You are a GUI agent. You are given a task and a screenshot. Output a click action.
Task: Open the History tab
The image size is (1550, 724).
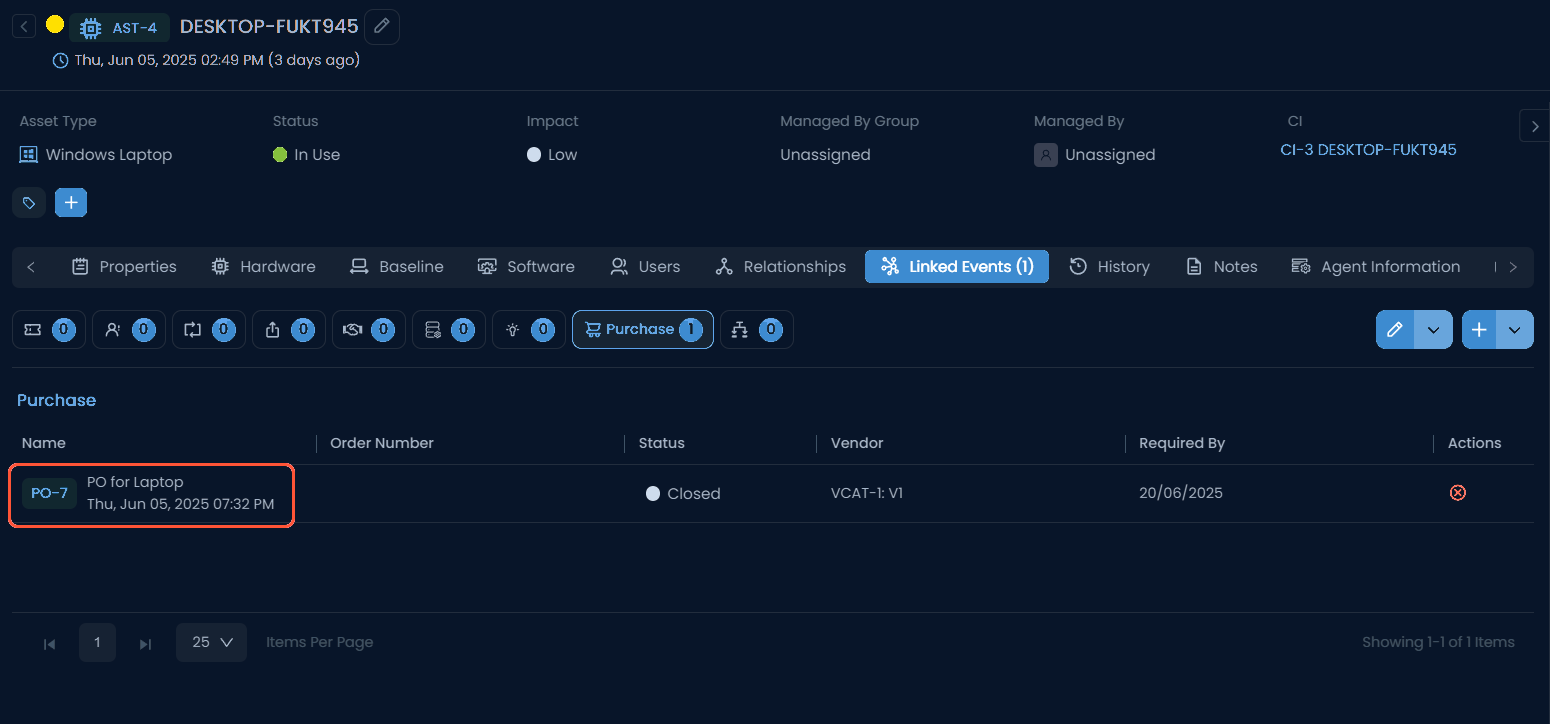1110,267
